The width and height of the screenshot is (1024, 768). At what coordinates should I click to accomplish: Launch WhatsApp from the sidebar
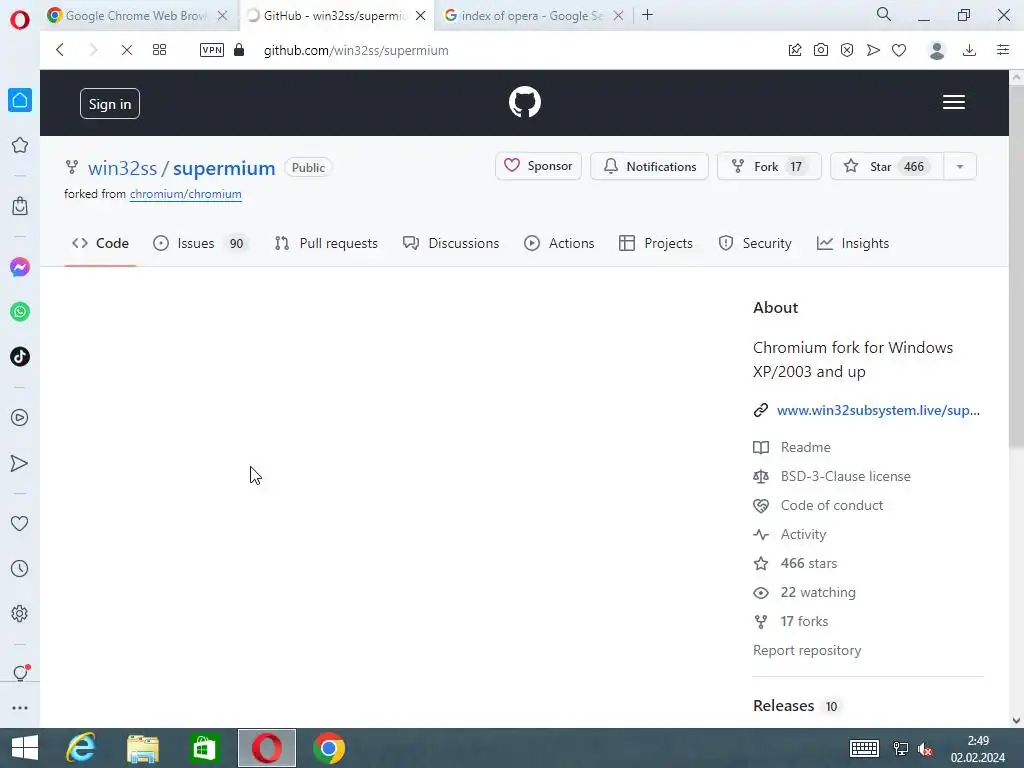pos(20,312)
